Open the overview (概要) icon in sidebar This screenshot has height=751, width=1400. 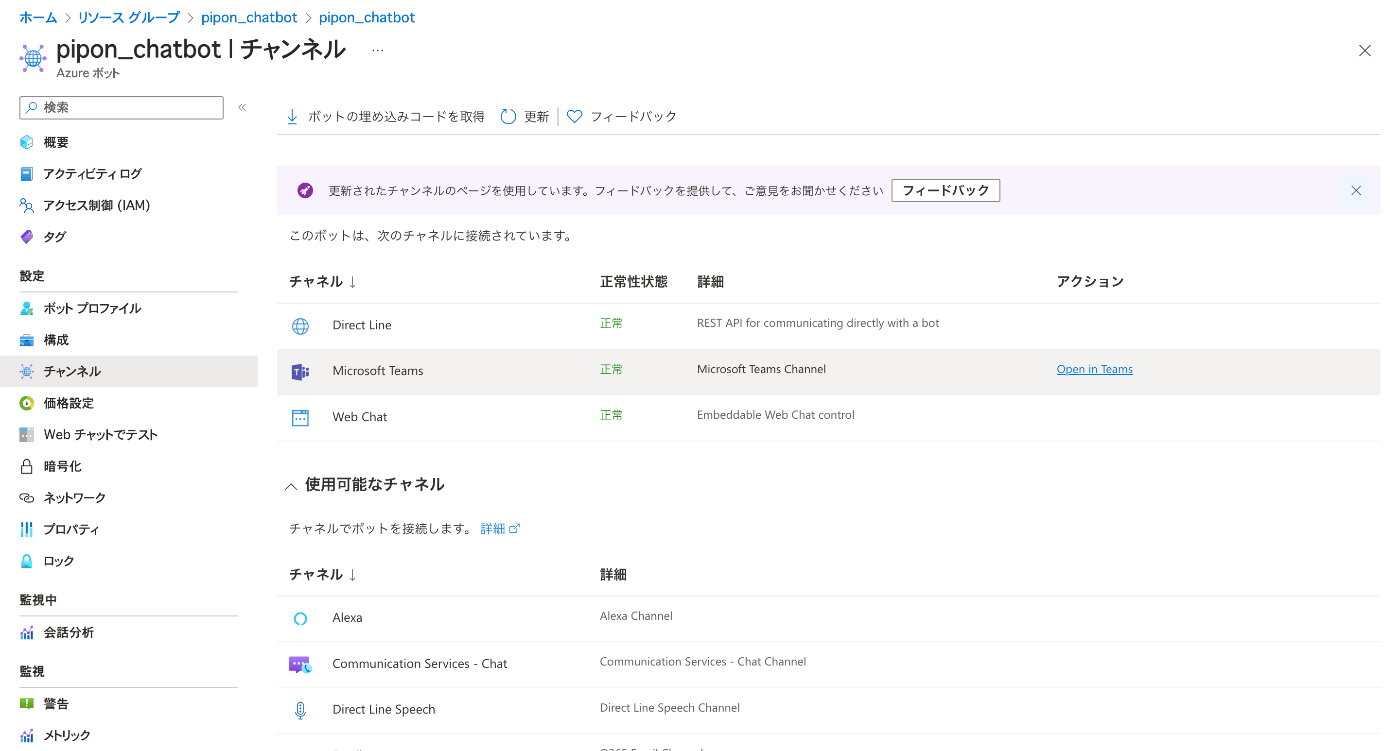tap(27, 142)
